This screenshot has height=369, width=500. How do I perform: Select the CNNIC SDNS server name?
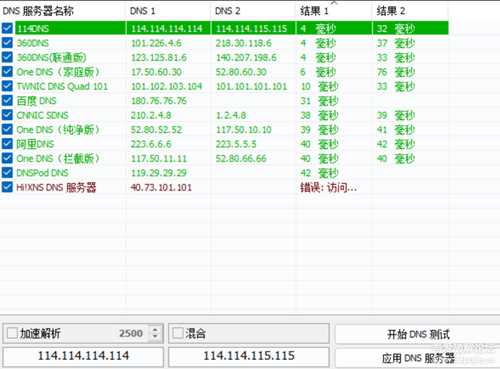coord(42,115)
